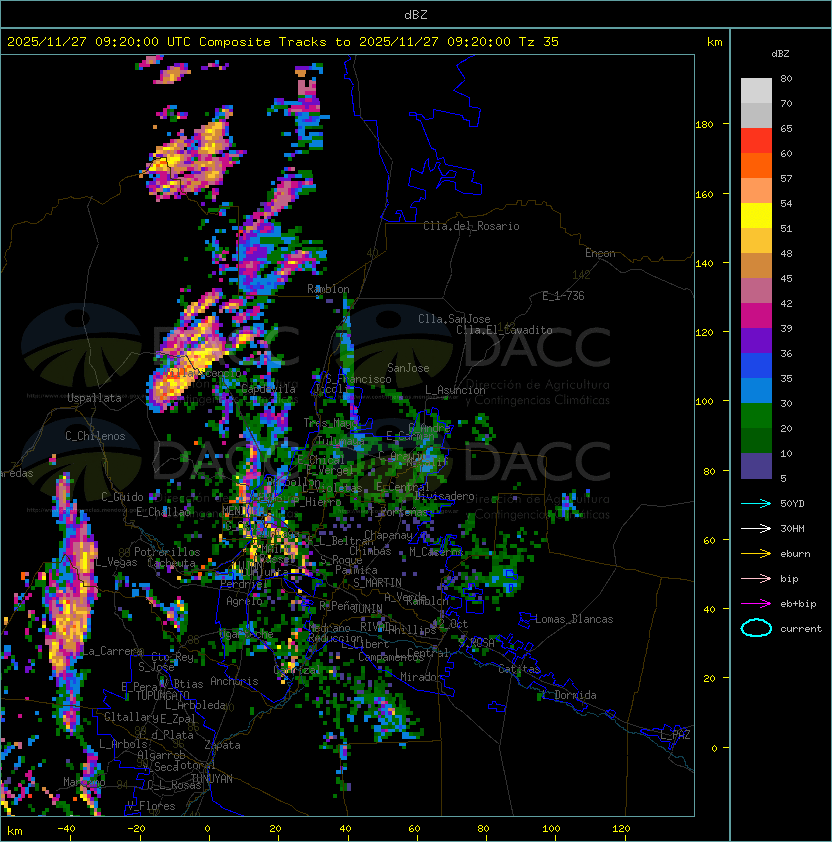
Task: Click the 'TUNUYAN' place label
Action: (x=212, y=779)
